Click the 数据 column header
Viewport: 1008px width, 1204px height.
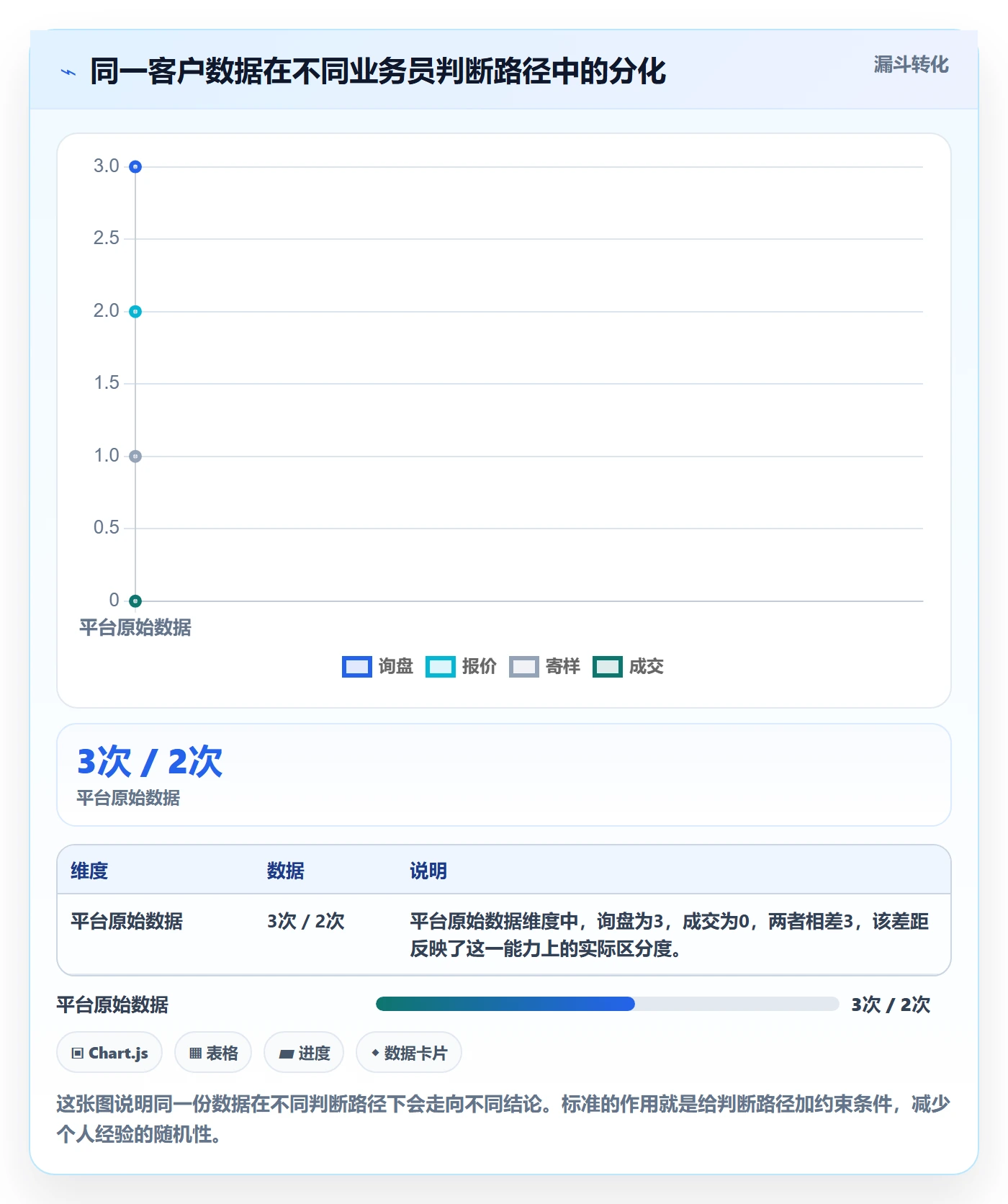click(286, 871)
